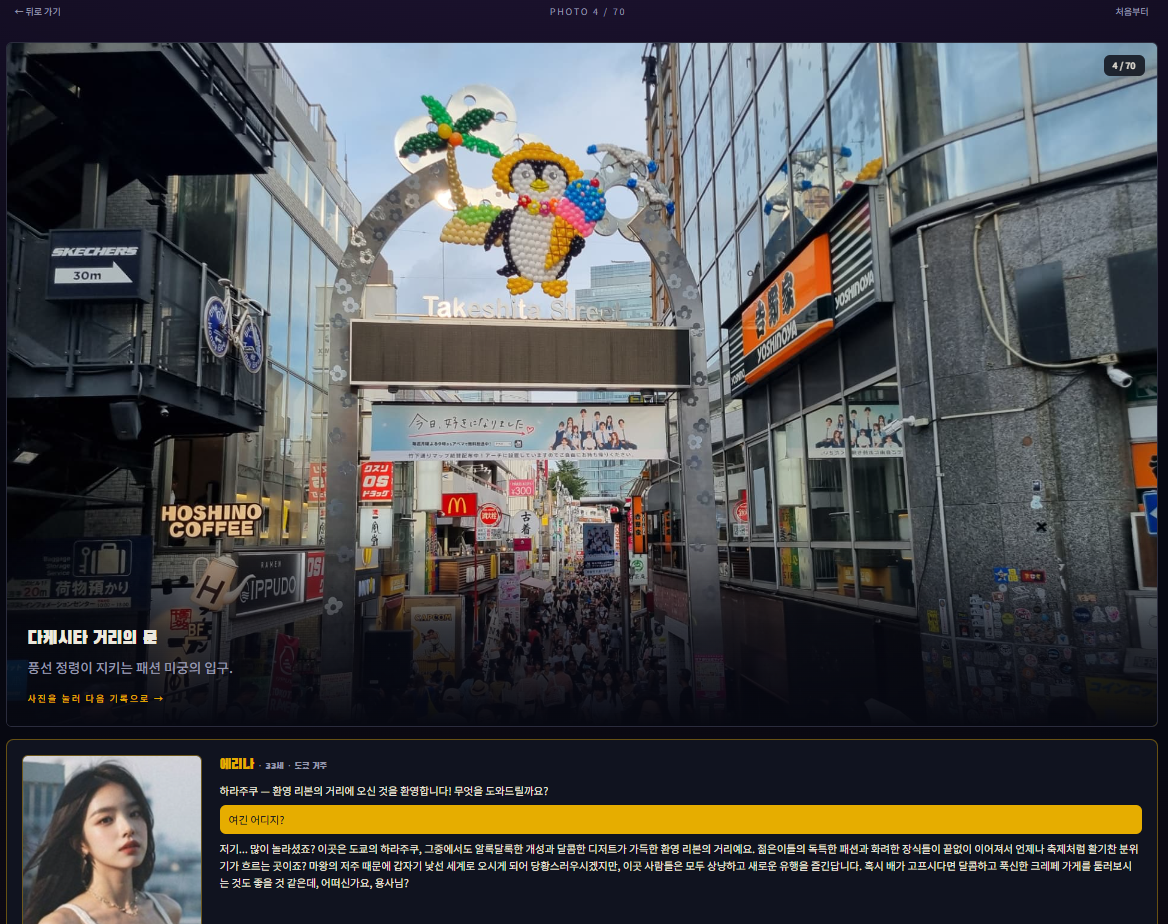Click the photo title '다케시타 거리의 문'
The height and width of the screenshot is (924, 1168).
pos(92,637)
